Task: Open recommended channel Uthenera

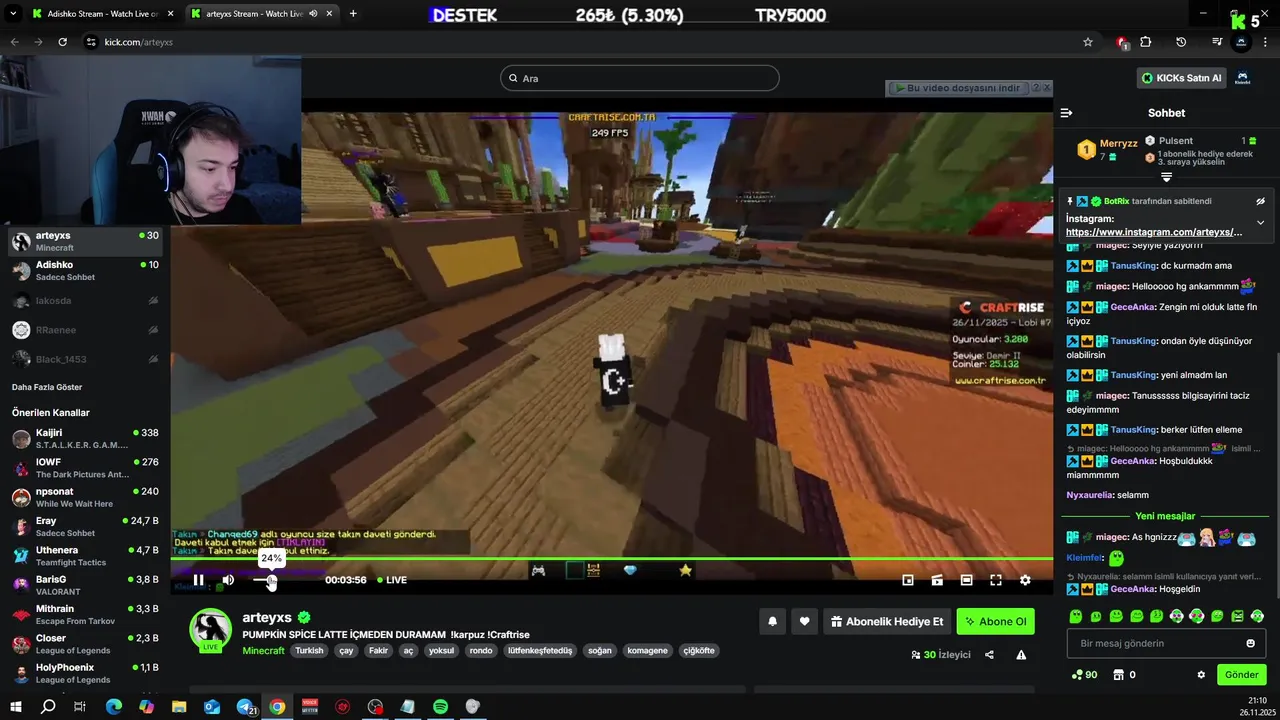Action: 85,555
